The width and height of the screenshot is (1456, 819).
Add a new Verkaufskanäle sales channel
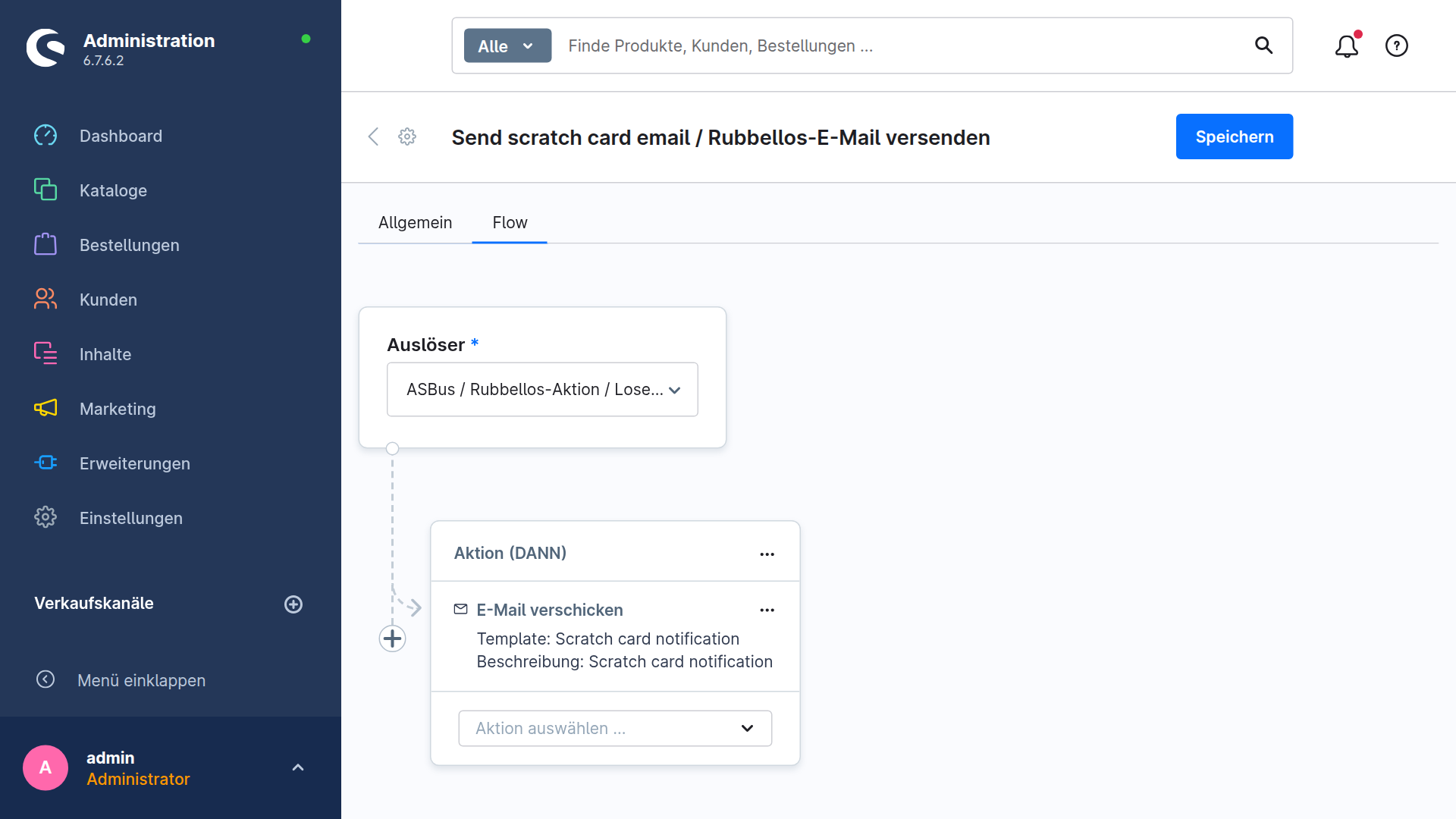(293, 604)
